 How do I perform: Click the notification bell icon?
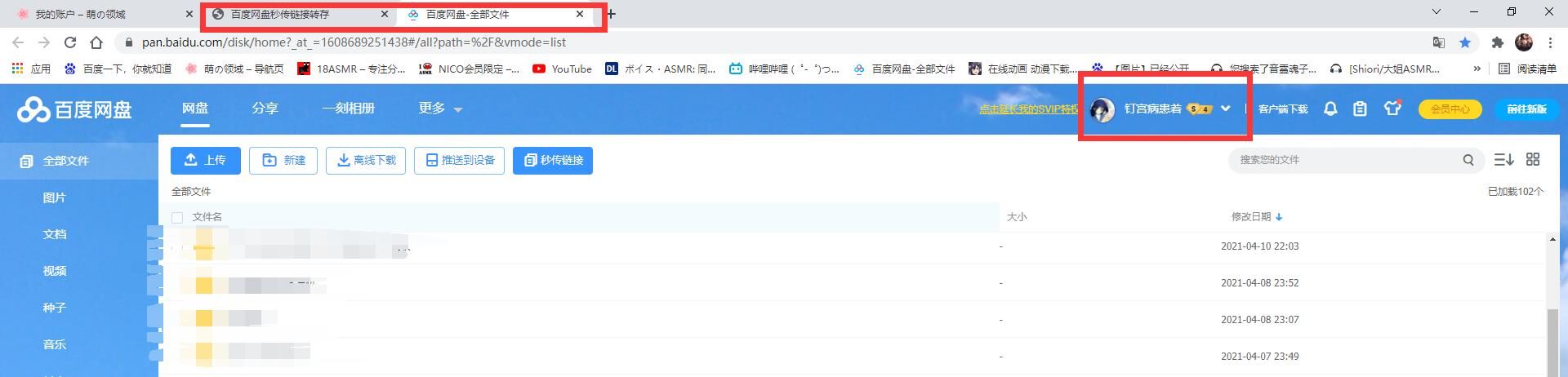coord(1330,109)
